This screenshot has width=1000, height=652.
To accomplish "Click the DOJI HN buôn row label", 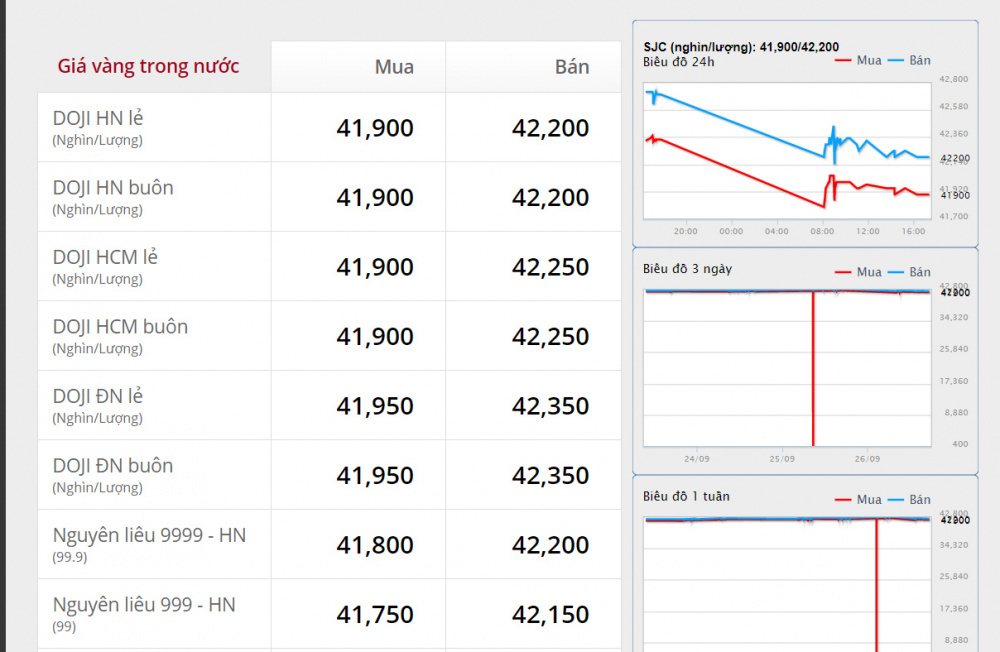I will click(113, 188).
